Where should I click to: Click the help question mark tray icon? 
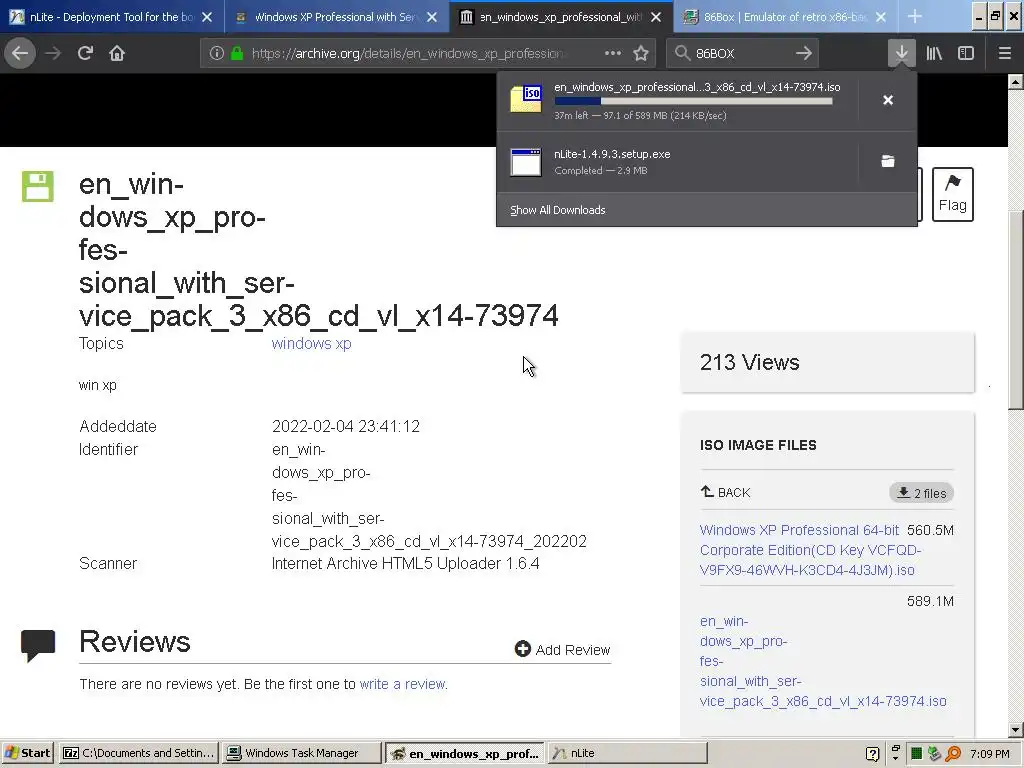[x=872, y=754]
